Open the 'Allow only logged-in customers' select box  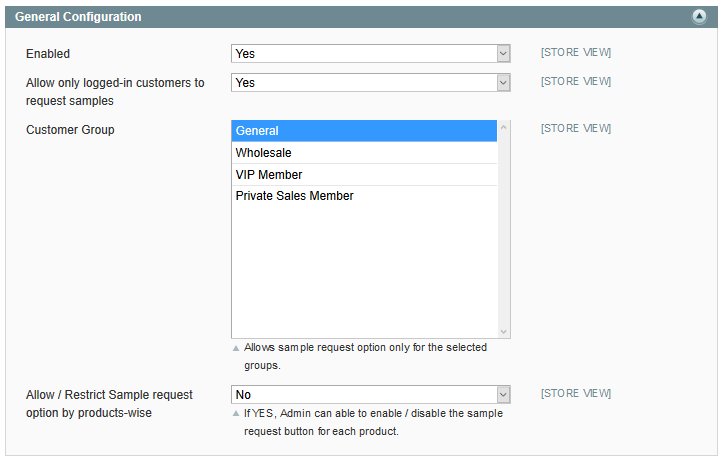371,83
